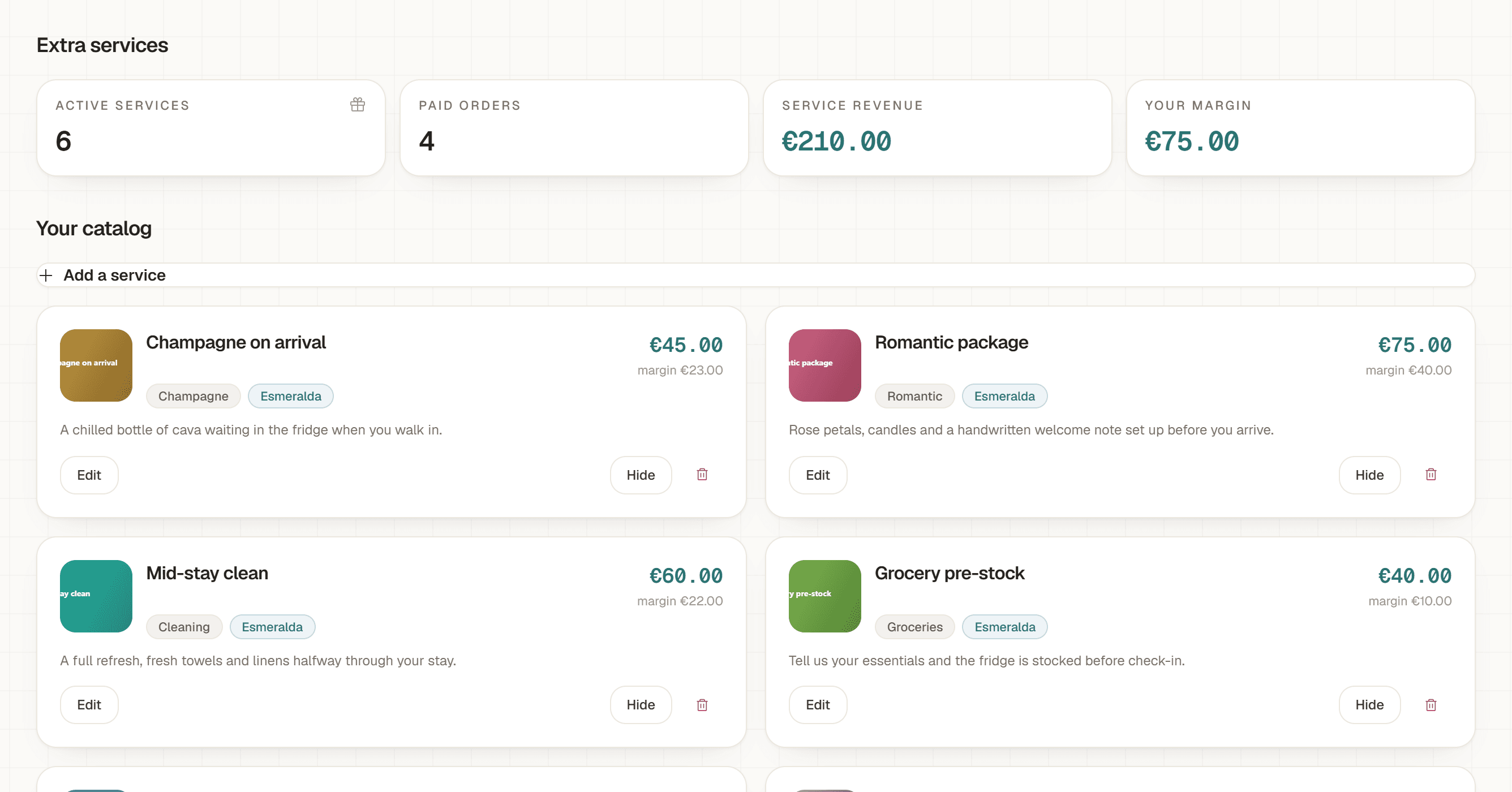Hide the Mid-stay clean service

point(641,704)
